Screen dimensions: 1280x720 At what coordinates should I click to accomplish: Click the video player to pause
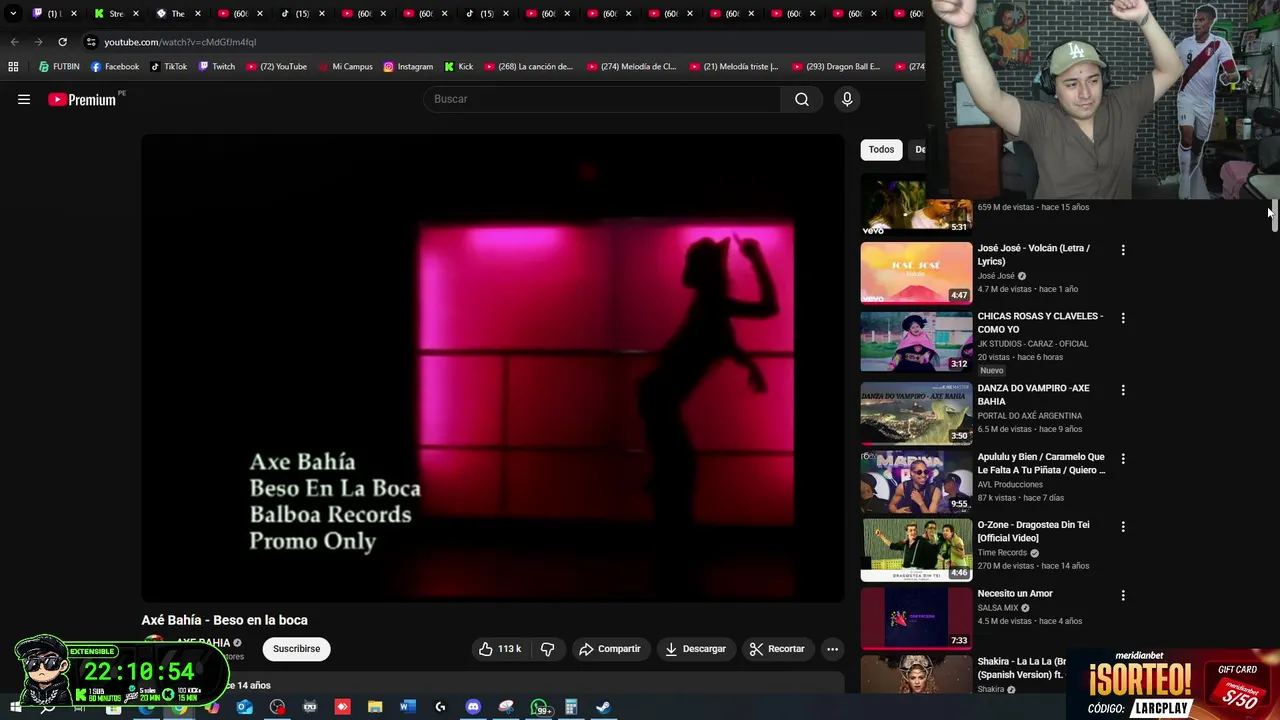coord(493,368)
